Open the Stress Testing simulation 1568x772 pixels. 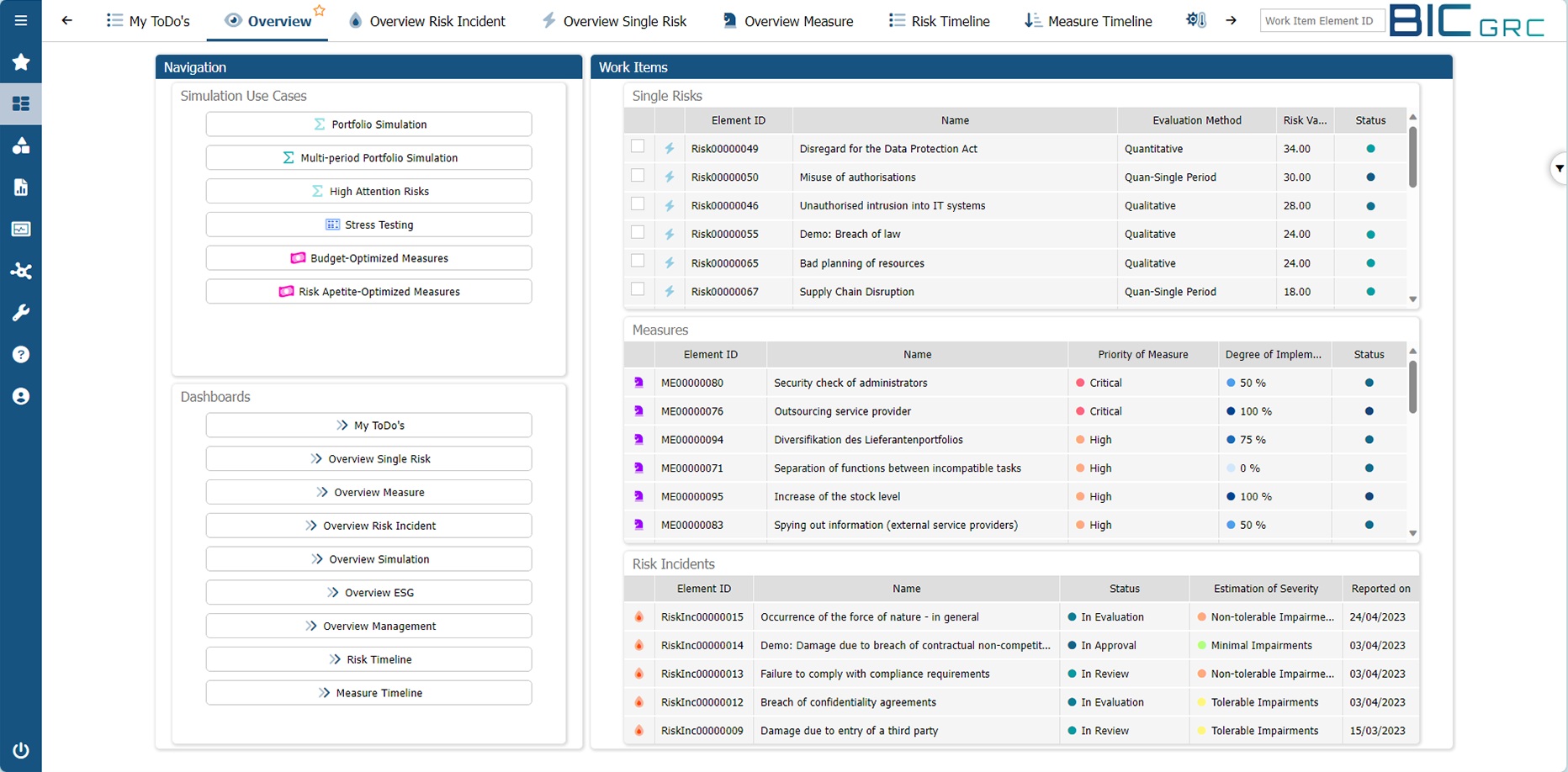(x=368, y=224)
